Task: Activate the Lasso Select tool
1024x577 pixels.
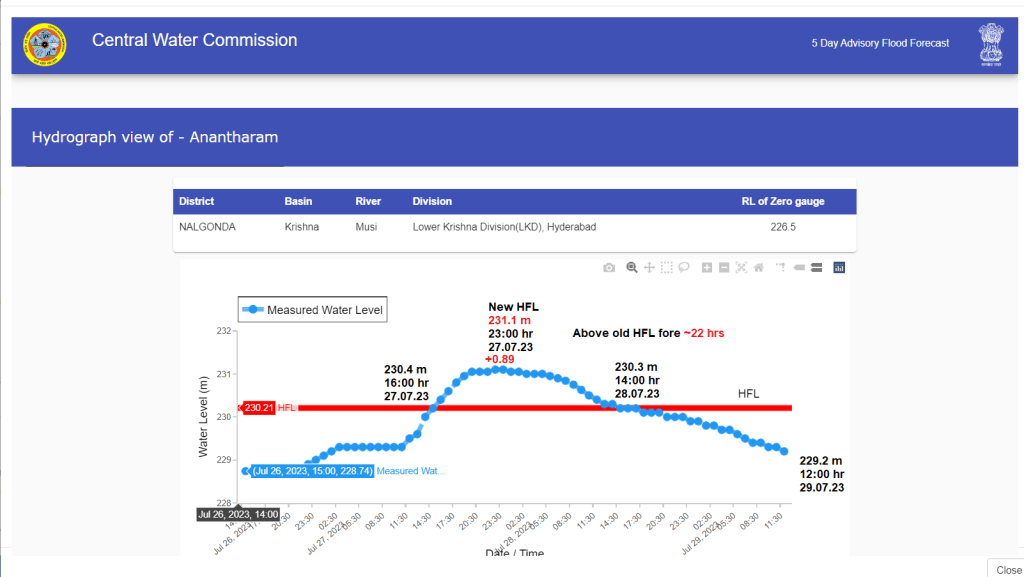Action: click(684, 268)
